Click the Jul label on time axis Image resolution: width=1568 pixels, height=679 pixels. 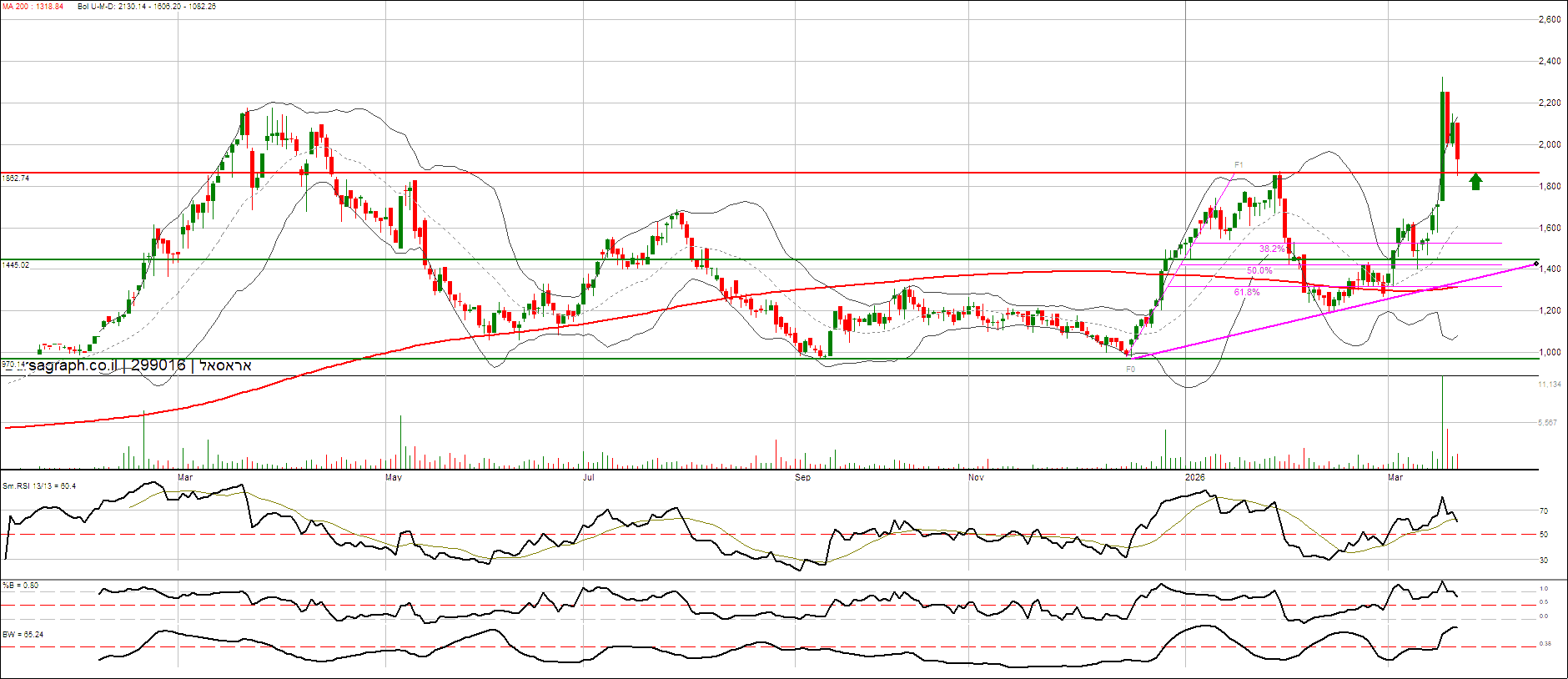click(589, 477)
